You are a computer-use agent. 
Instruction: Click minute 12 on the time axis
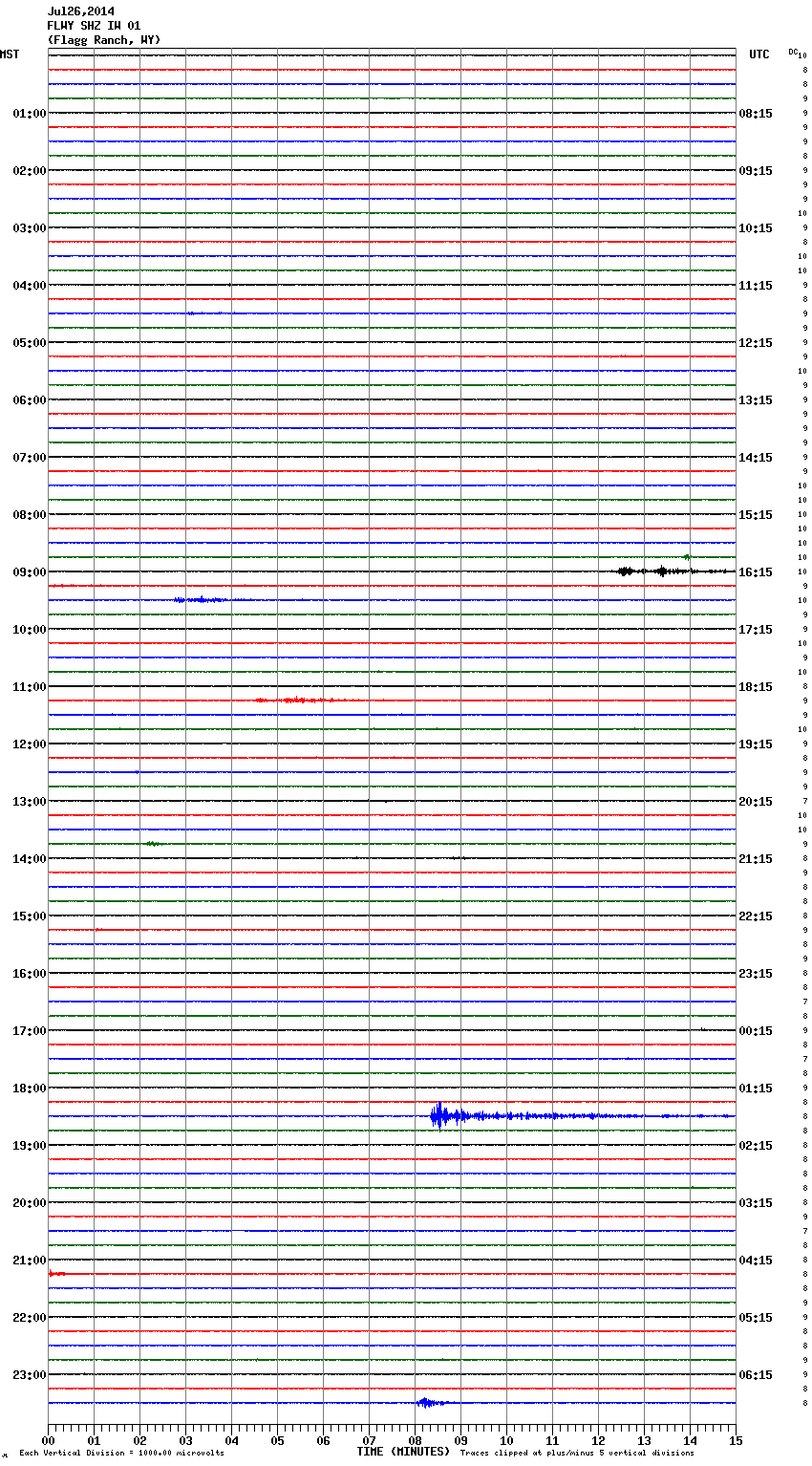[x=598, y=1441]
